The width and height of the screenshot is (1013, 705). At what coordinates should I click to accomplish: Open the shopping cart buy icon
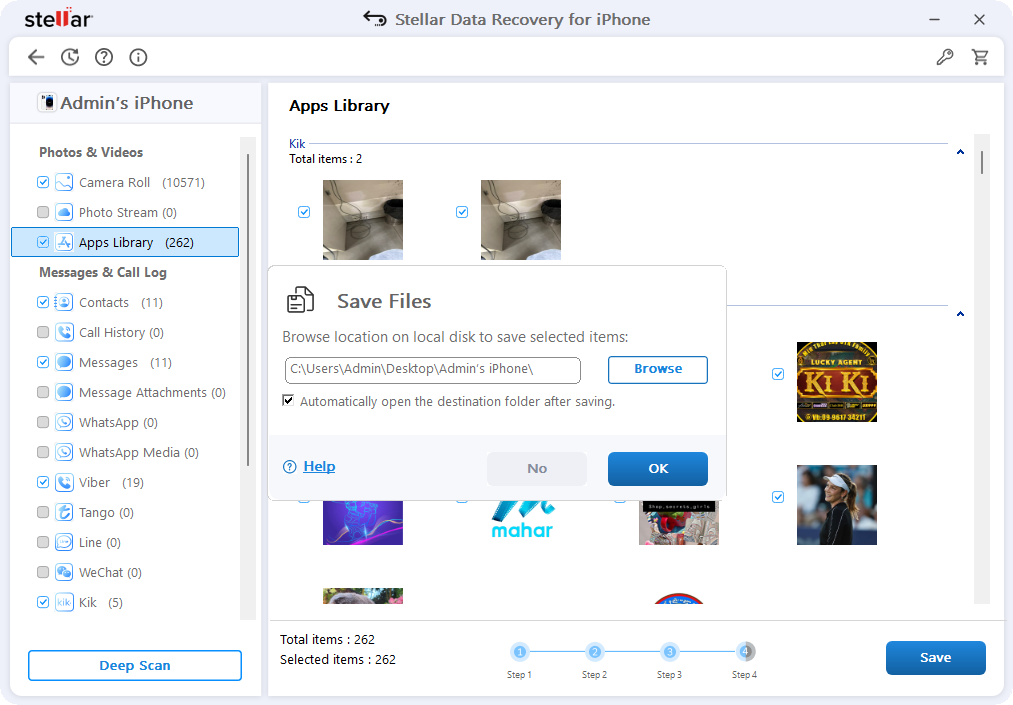tap(980, 58)
